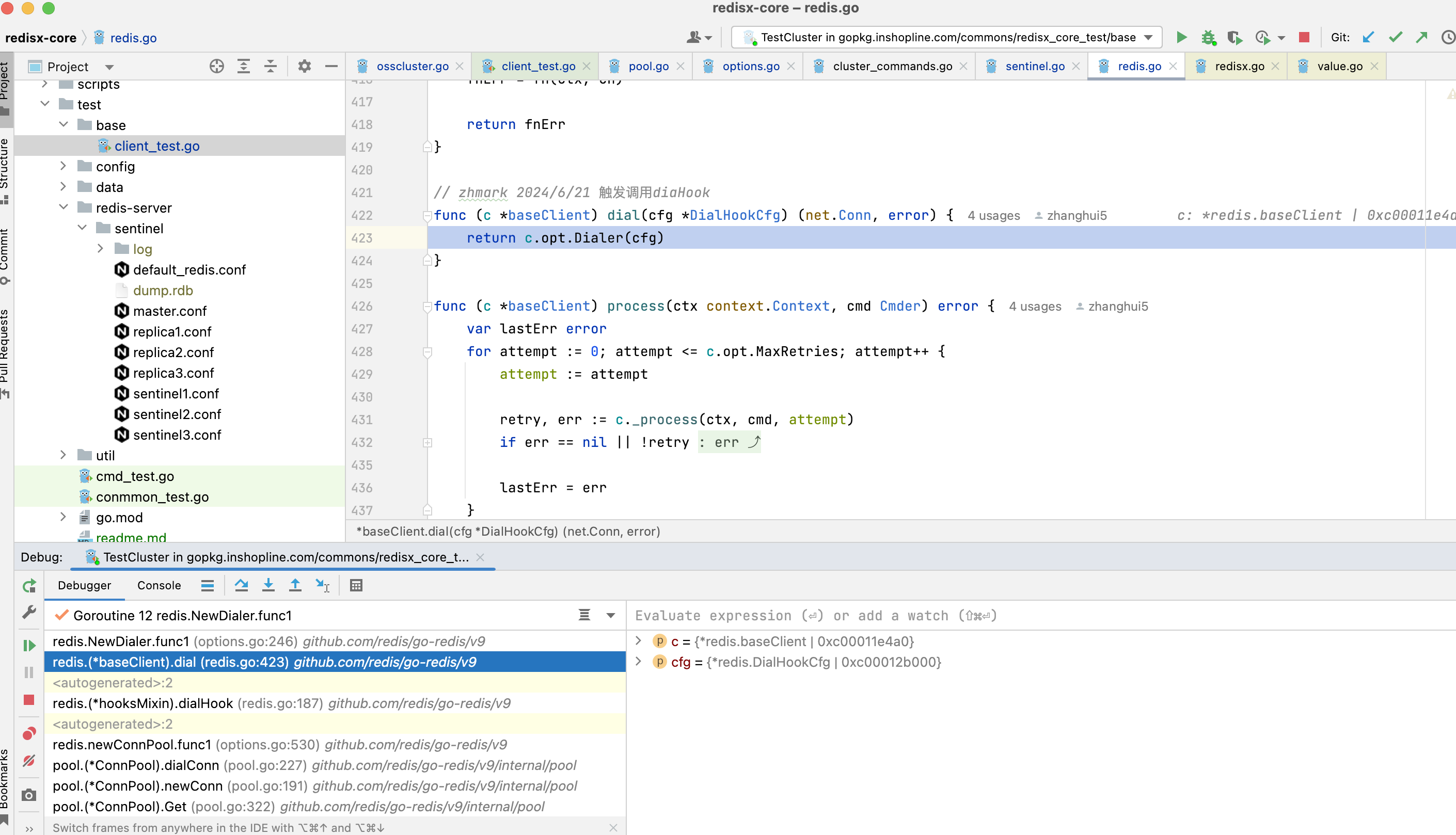1456x835 pixels.
Task: Click the Evaluate expression input field
Action: pyautogui.click(x=1041, y=615)
